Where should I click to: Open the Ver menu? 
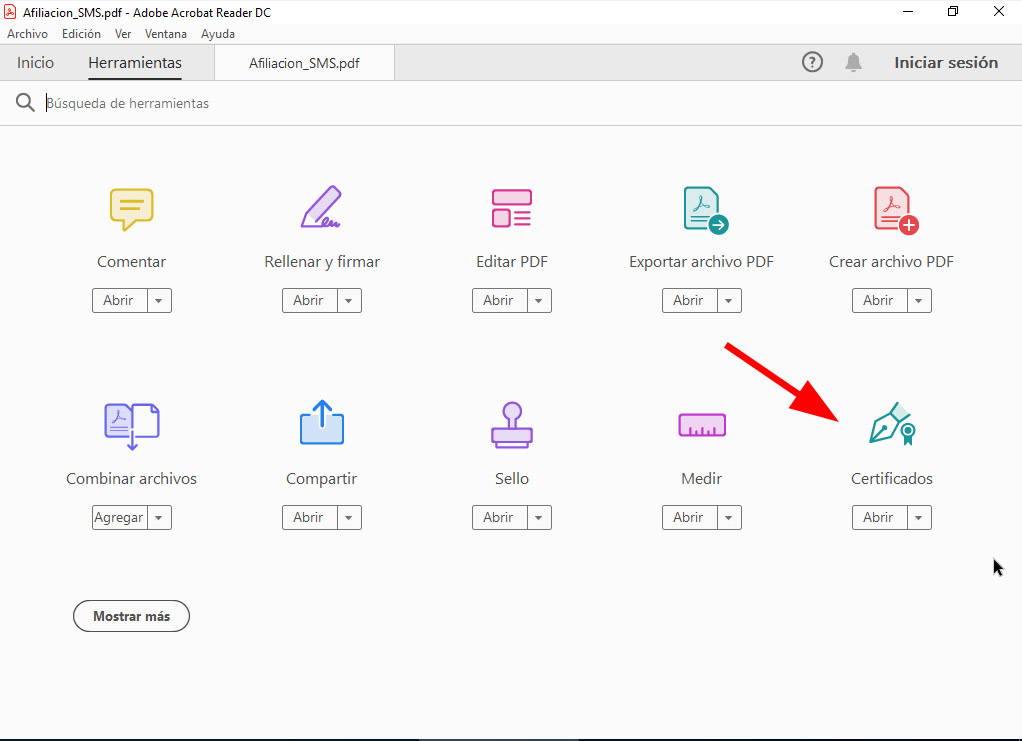pos(123,34)
